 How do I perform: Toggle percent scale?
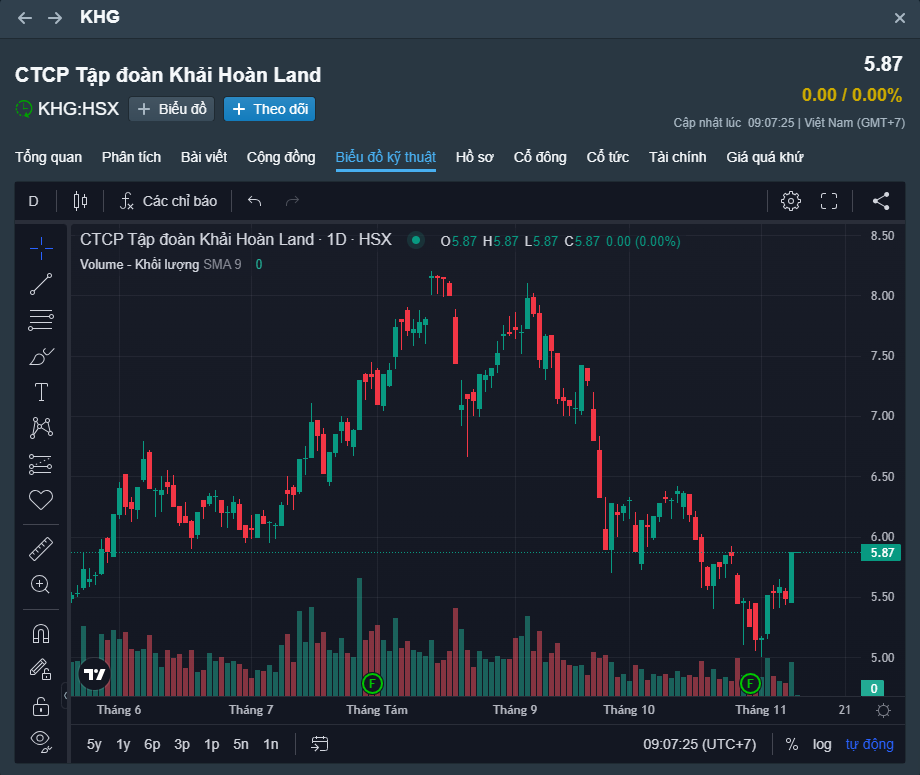[x=792, y=744]
